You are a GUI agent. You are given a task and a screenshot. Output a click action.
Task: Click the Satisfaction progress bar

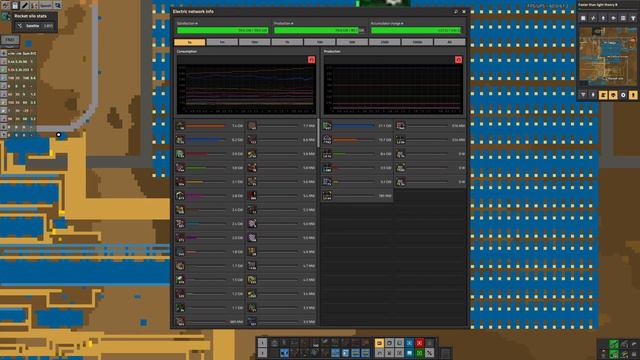tap(222, 30)
